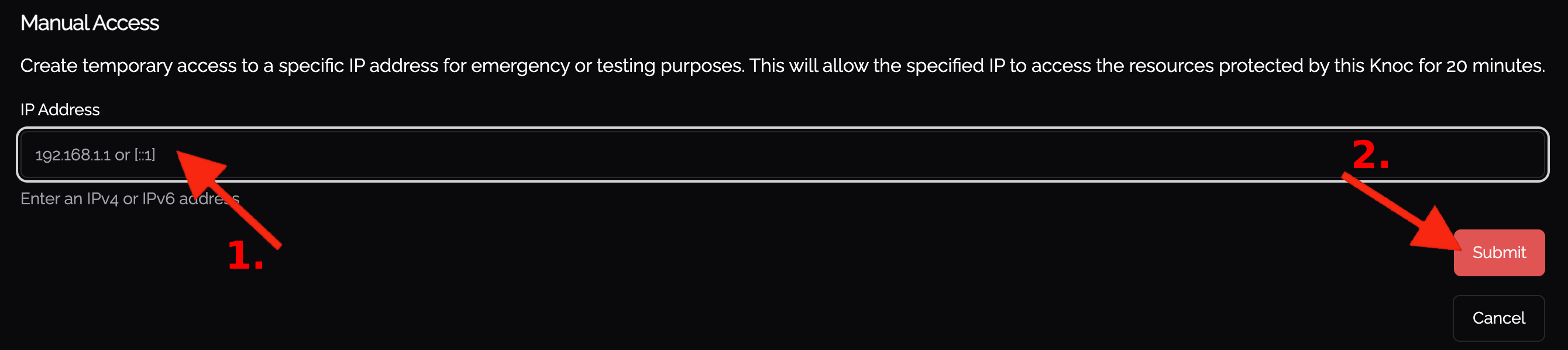The image size is (1568, 350).
Task: Click the Cancel button
Action: click(1498, 318)
